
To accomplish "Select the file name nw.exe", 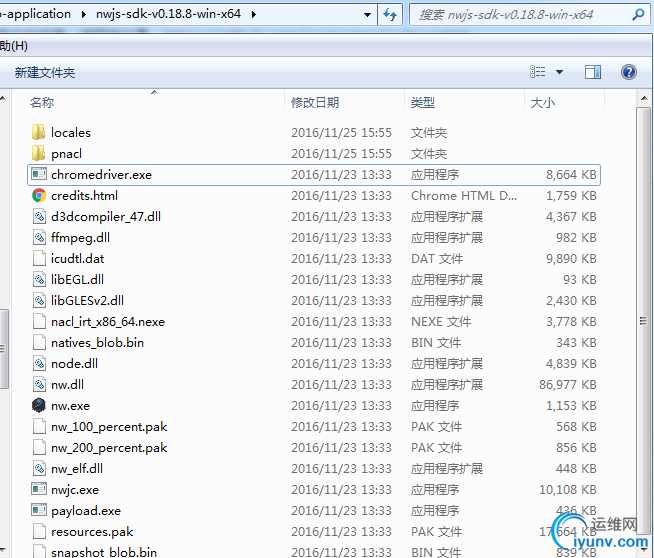I will click(70, 406).
